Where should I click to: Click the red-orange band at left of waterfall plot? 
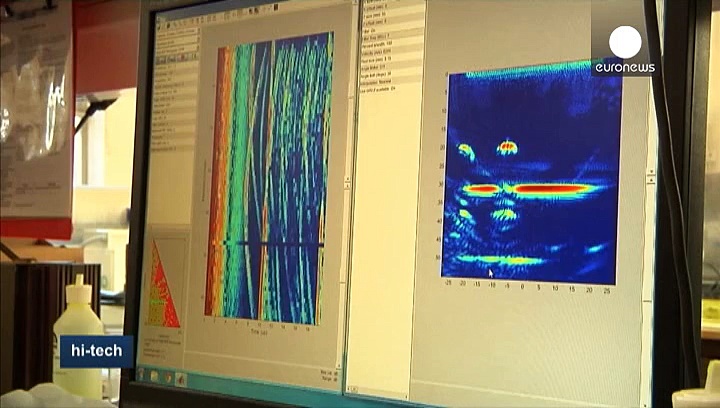coord(212,180)
